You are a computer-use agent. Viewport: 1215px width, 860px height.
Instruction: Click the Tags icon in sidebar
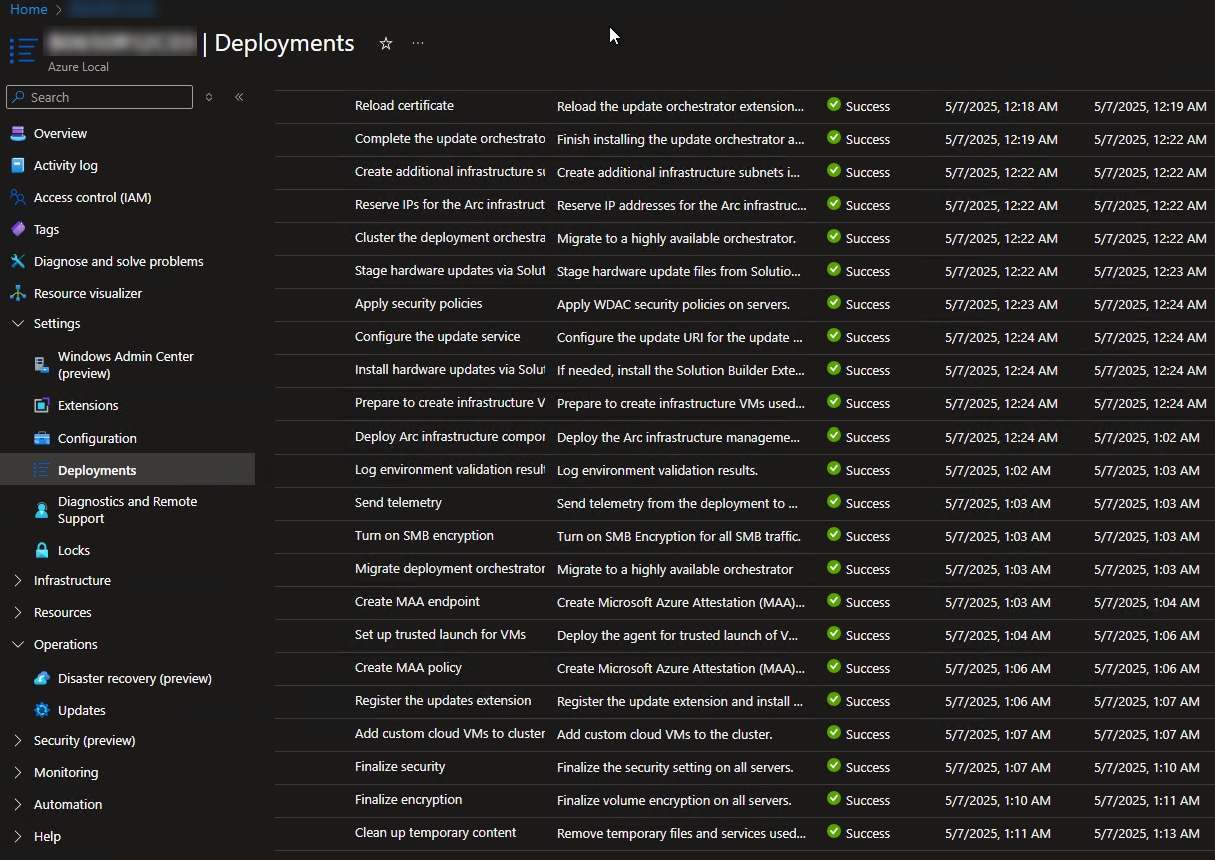[17, 229]
